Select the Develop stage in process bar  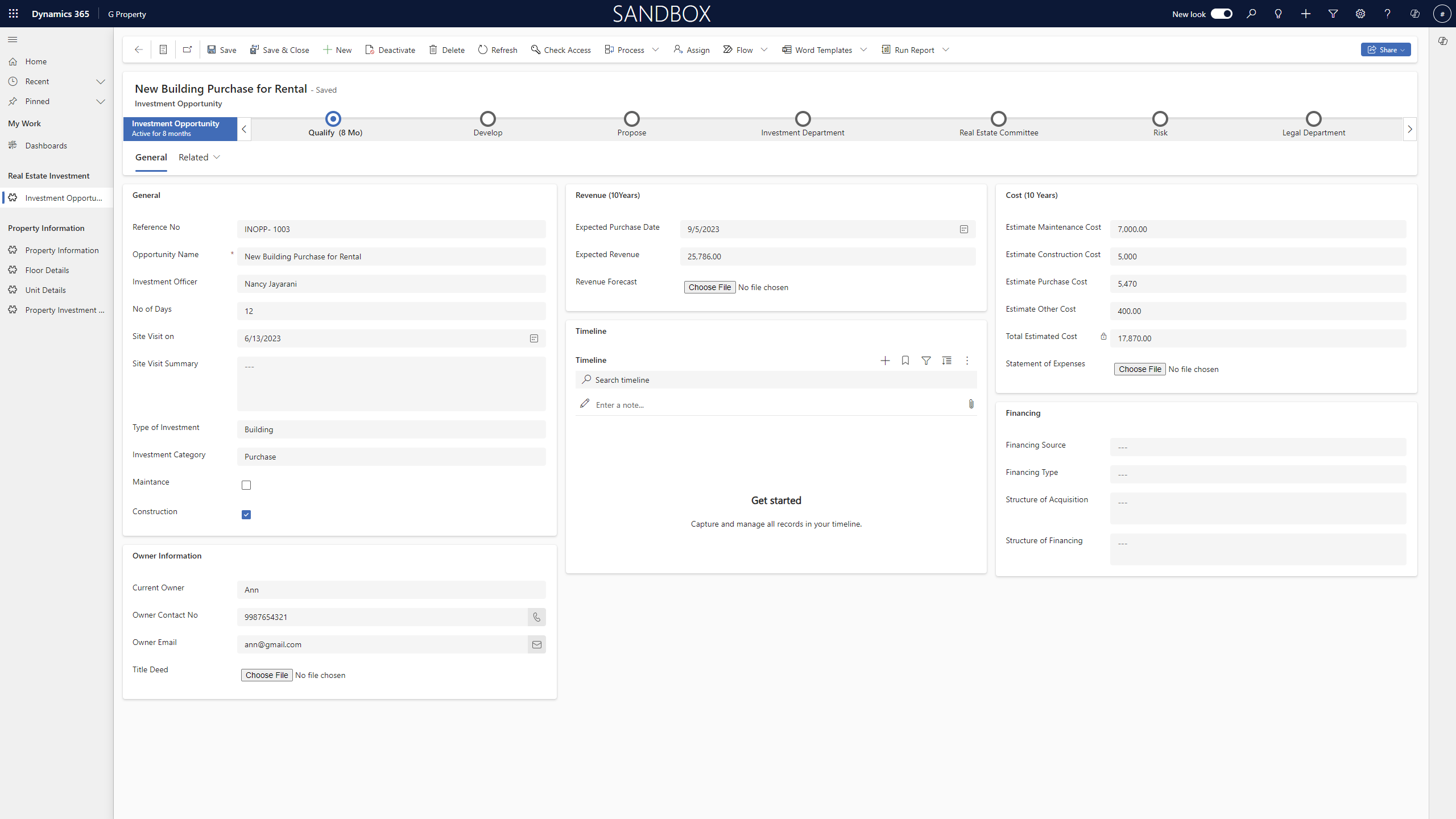point(487,119)
